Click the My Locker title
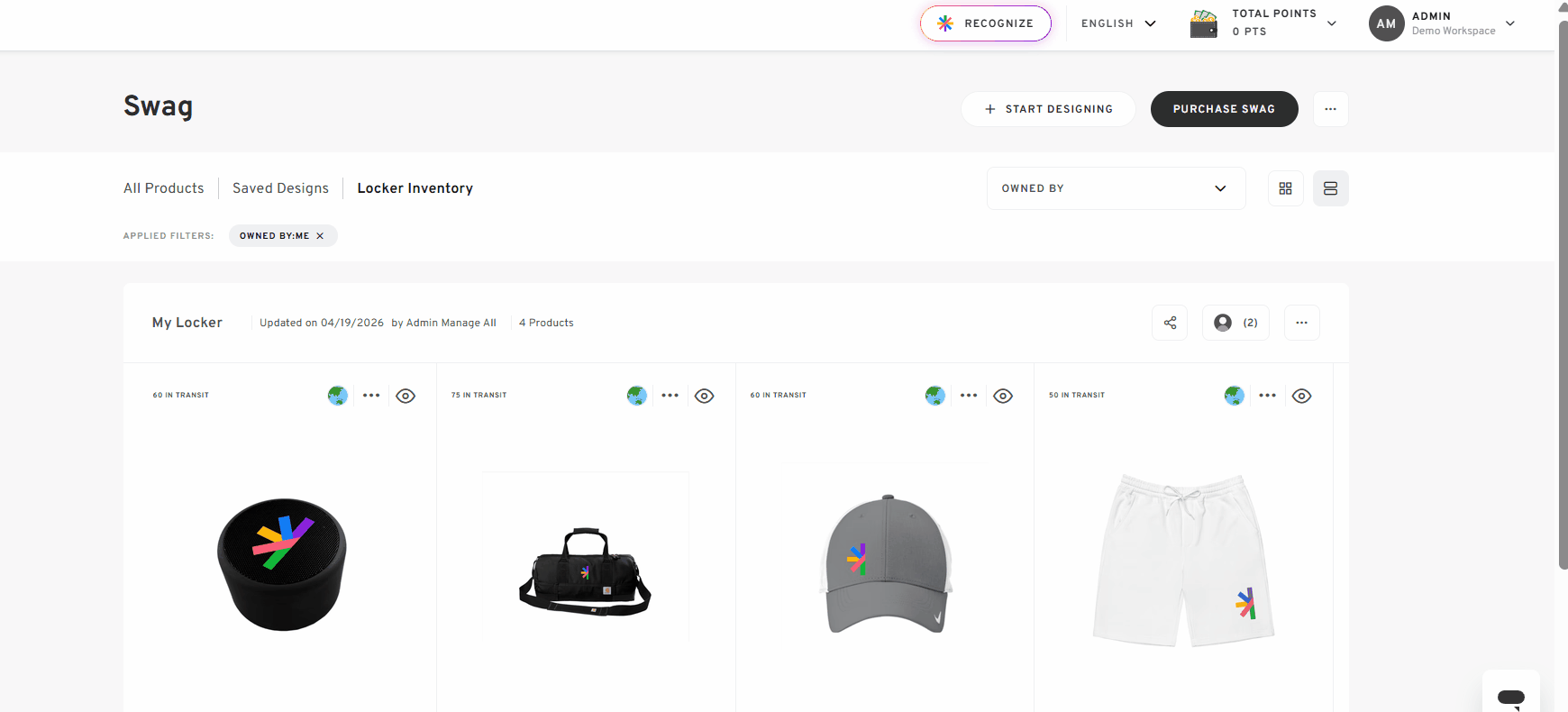 click(187, 323)
